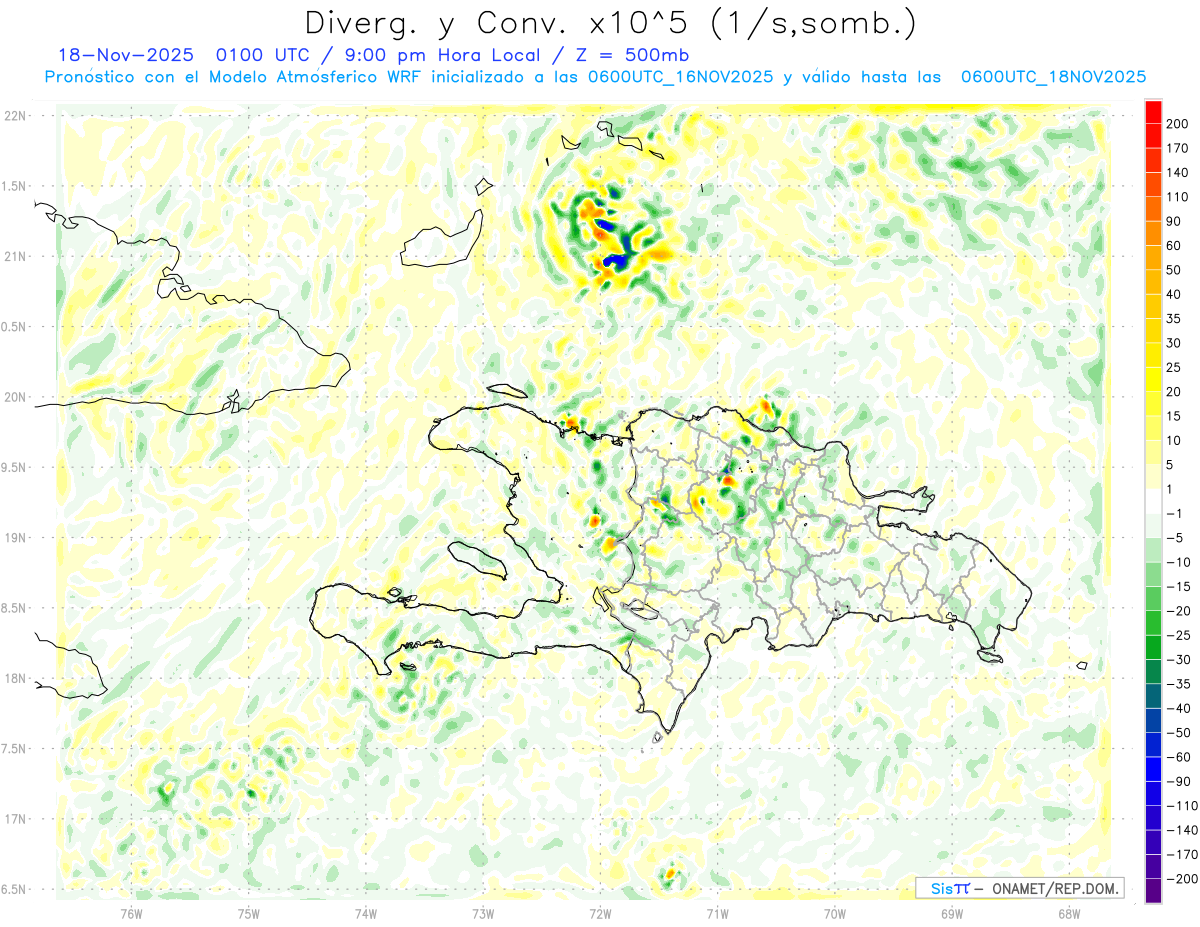Image resolution: width=1200 pixels, height=927 pixels.
Task: Click the "170" color scale label
Action: click(1177, 148)
